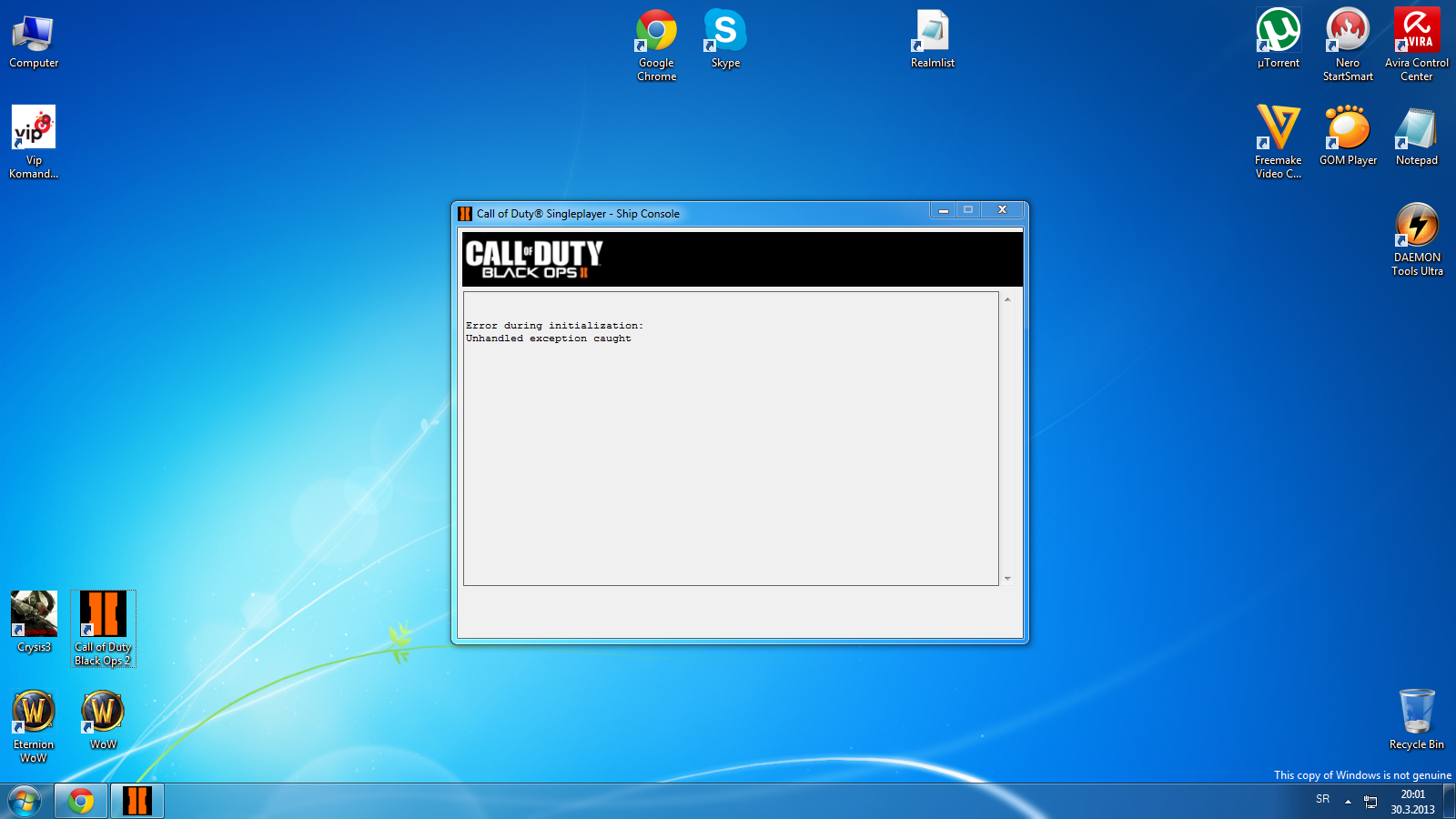Viewport: 1456px width, 819px height.
Task: Click 'This copy of Windows is not genuine' text
Action: tap(1362, 775)
